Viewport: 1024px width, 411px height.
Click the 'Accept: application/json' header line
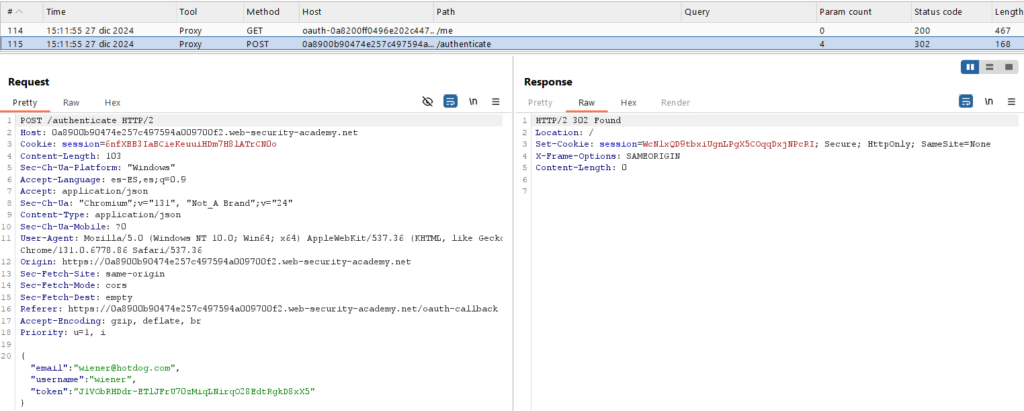(84, 191)
